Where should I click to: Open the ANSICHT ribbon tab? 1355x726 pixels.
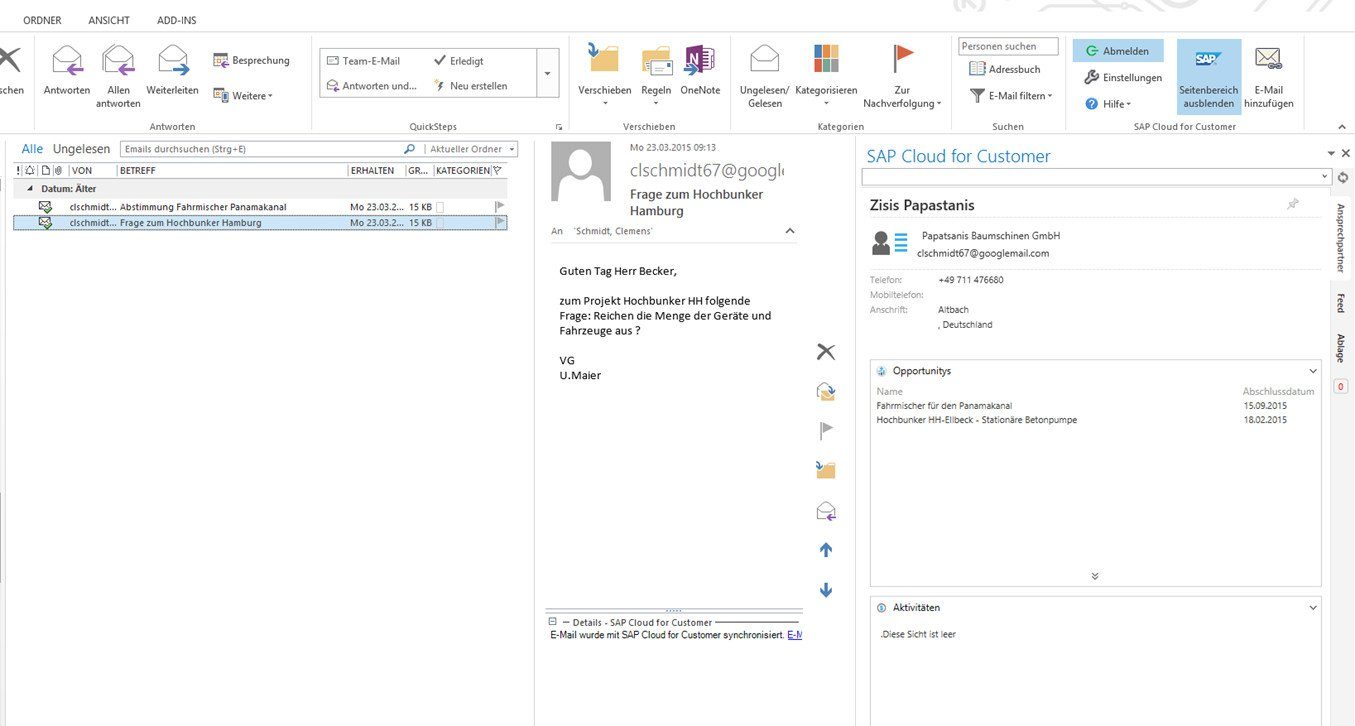pyautogui.click(x=109, y=20)
